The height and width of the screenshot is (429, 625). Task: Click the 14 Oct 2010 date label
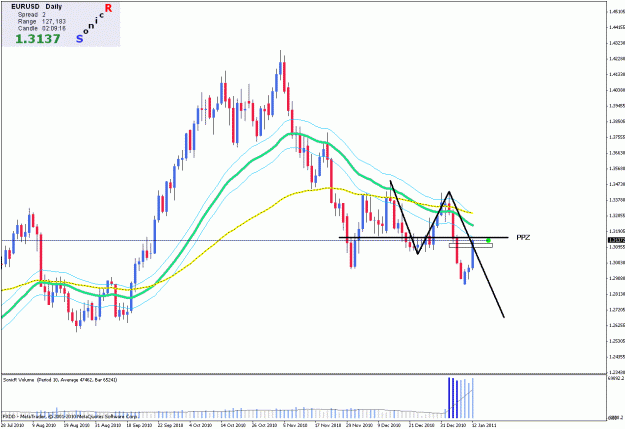pos(233,425)
